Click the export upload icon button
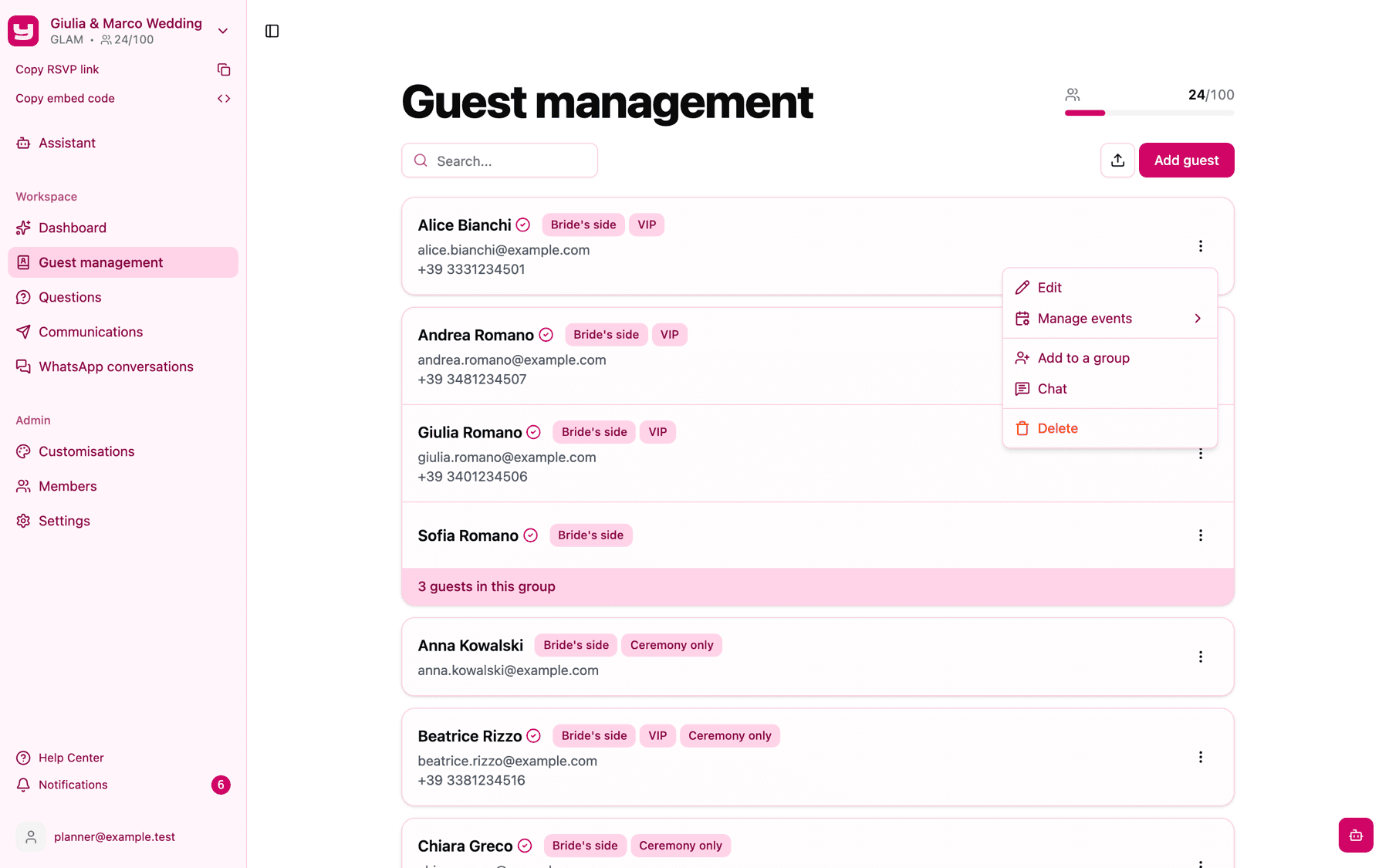 click(1117, 160)
